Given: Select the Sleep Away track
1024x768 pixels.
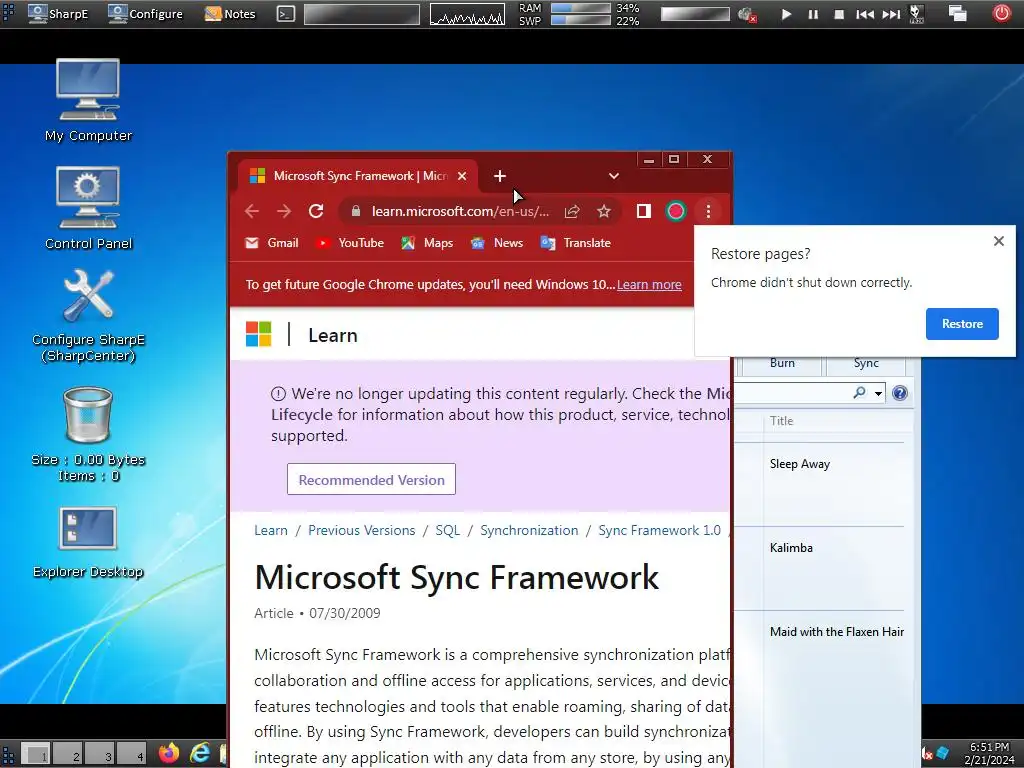Looking at the screenshot, I should pos(799,464).
